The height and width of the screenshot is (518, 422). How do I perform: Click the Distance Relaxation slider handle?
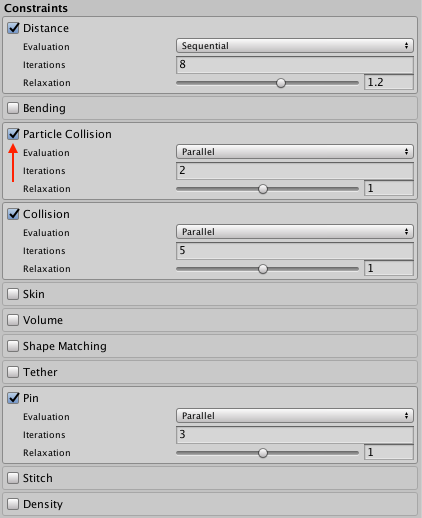pos(281,83)
